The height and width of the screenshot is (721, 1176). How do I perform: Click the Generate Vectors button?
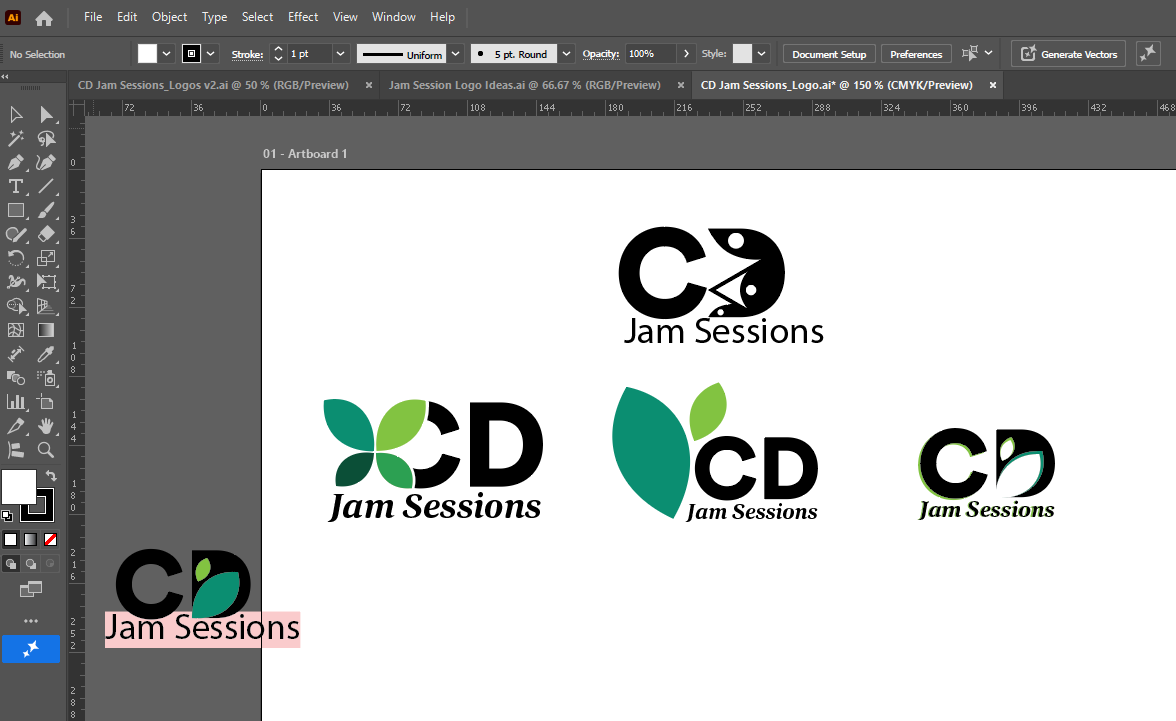[x=1069, y=54]
